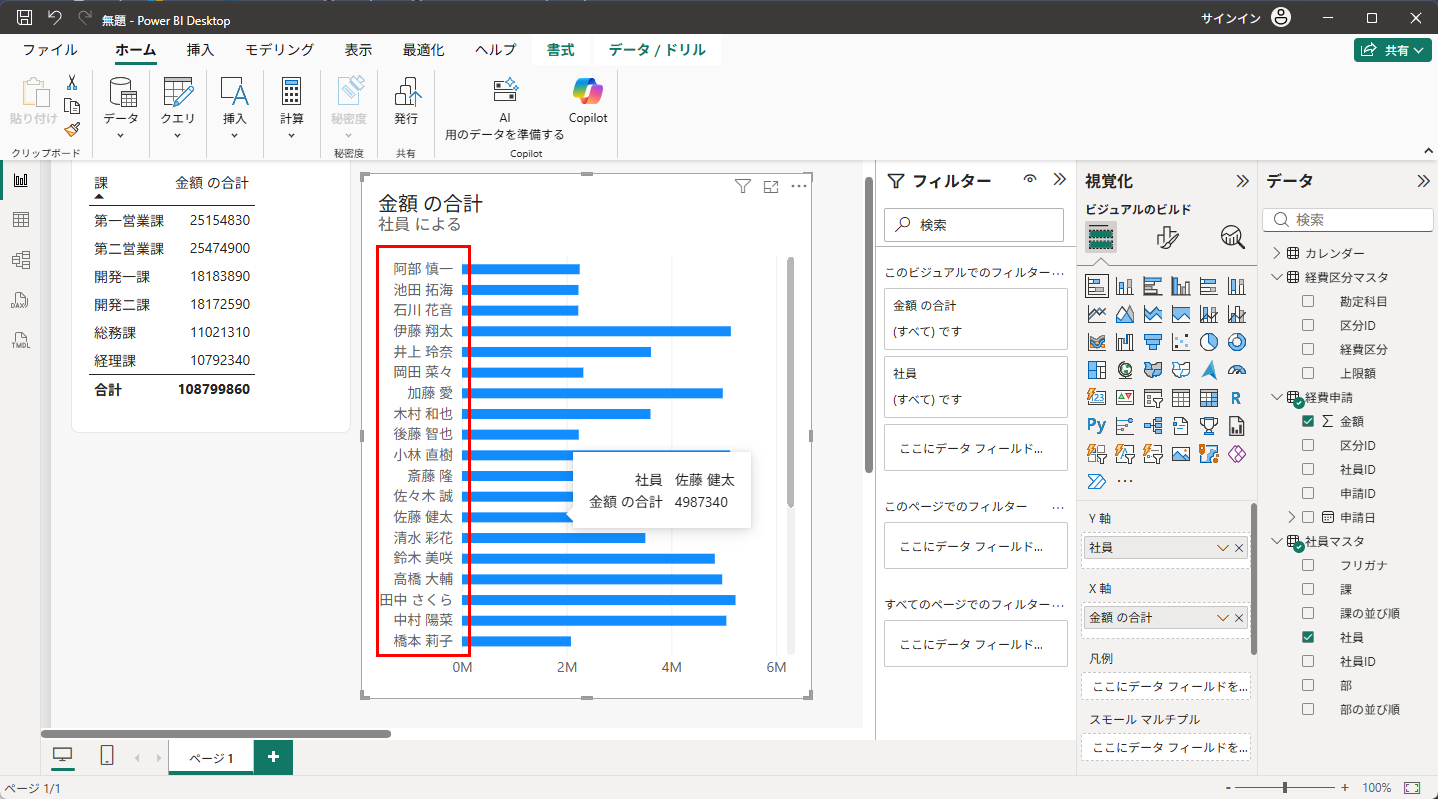Choose the line chart visual

(1097, 314)
